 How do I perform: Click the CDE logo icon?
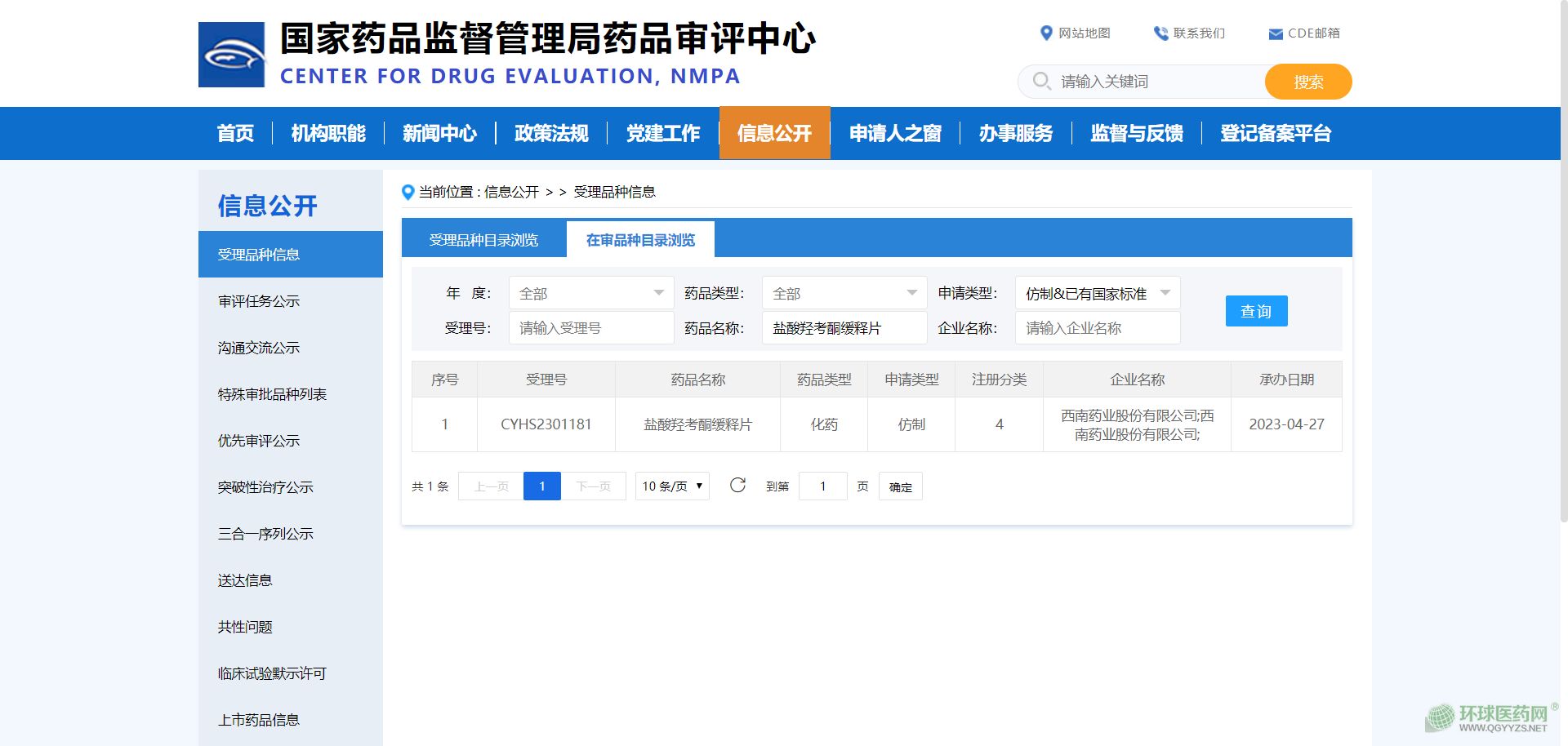(231, 55)
